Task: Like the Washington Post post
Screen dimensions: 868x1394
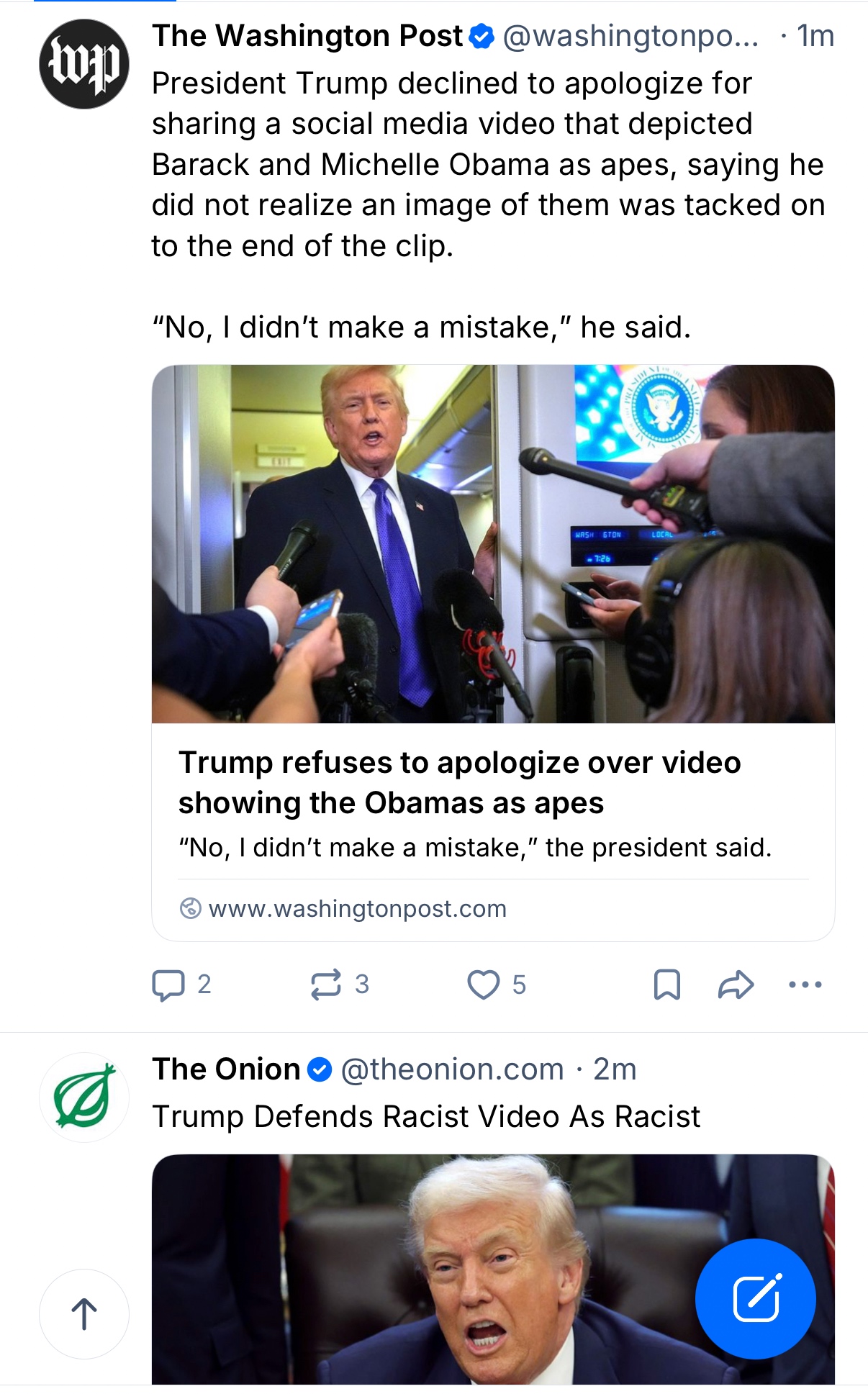Action: pos(484,985)
